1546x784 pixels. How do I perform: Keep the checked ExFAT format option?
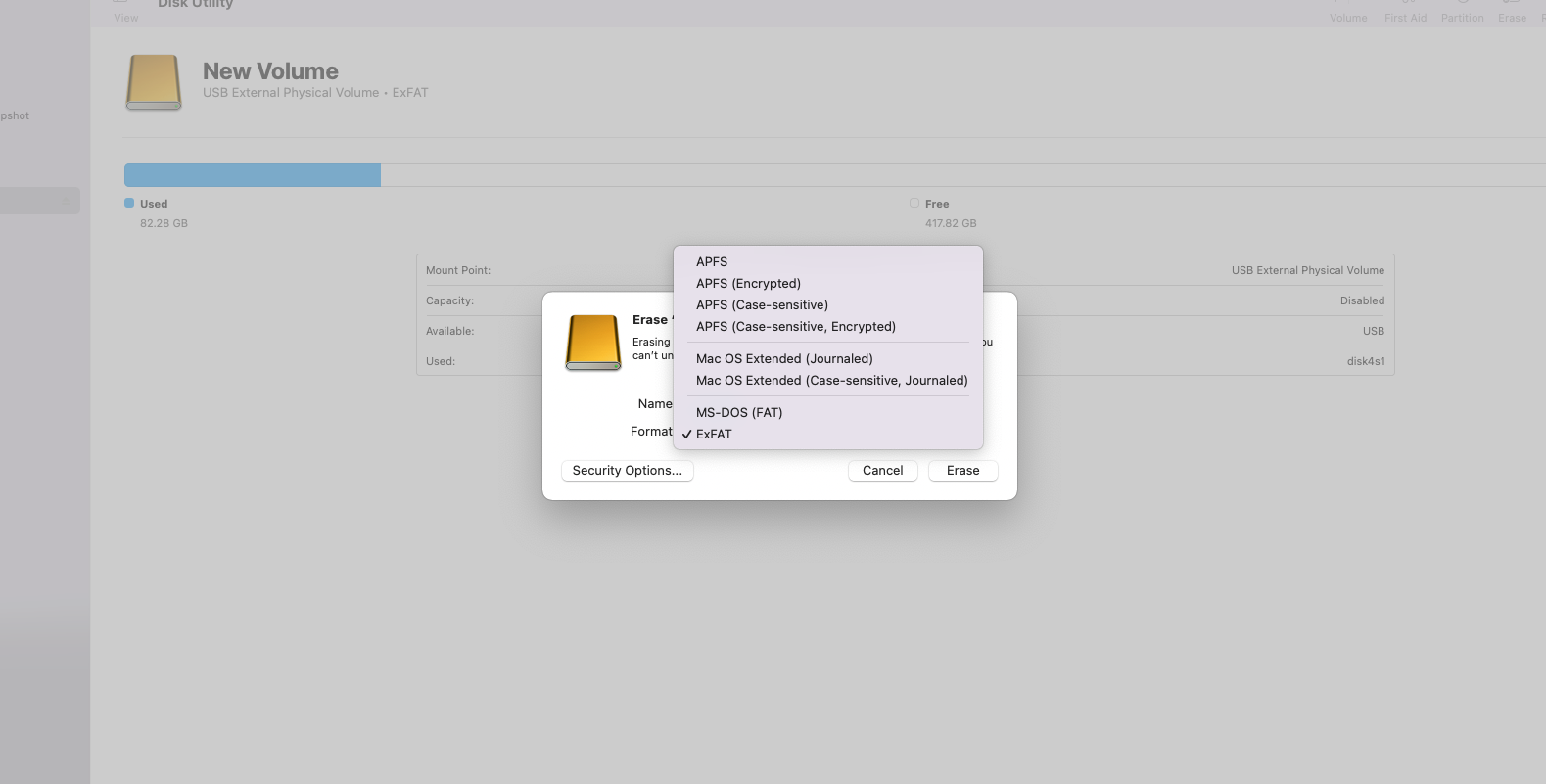827,435
